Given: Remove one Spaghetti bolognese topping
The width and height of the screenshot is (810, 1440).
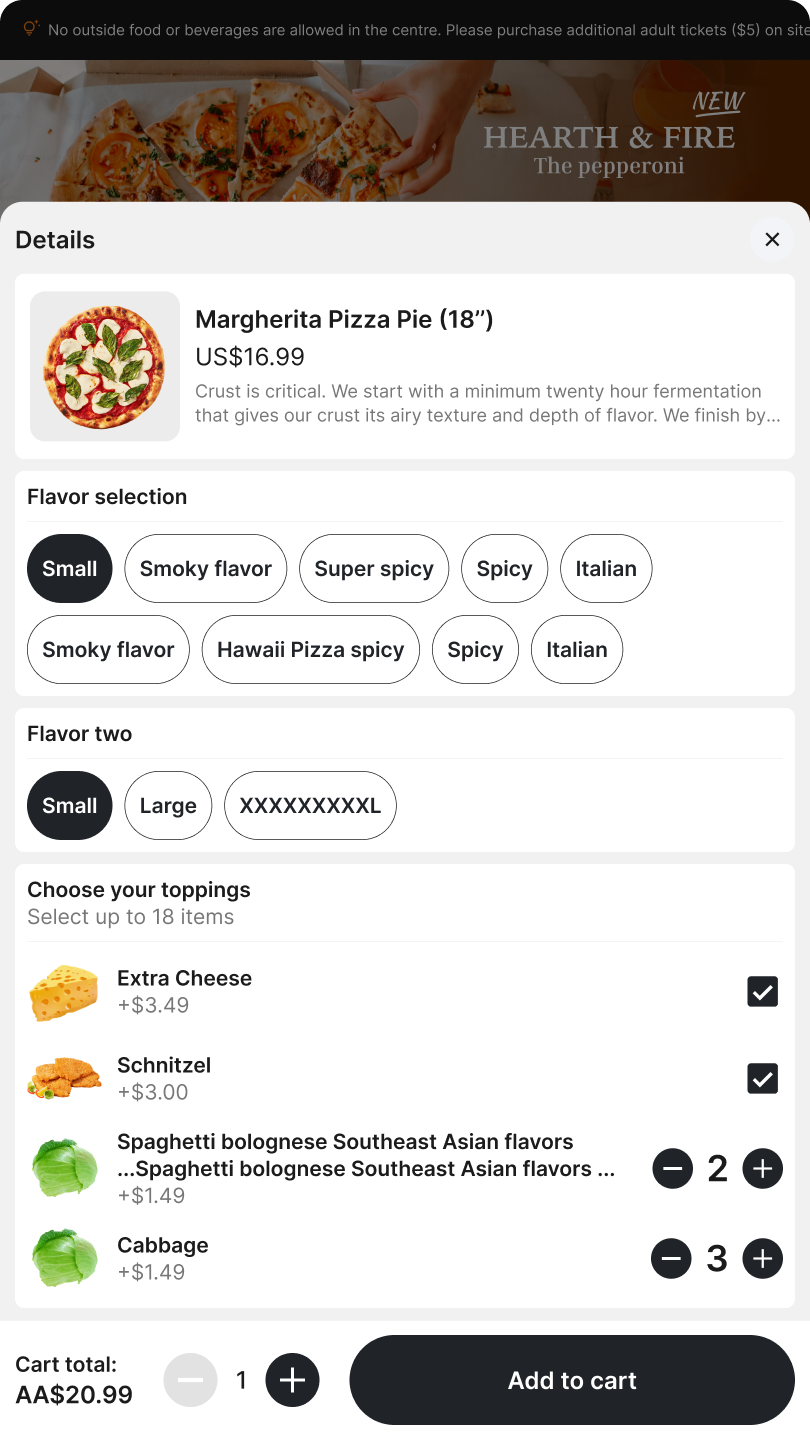Looking at the screenshot, I should [x=672, y=1168].
